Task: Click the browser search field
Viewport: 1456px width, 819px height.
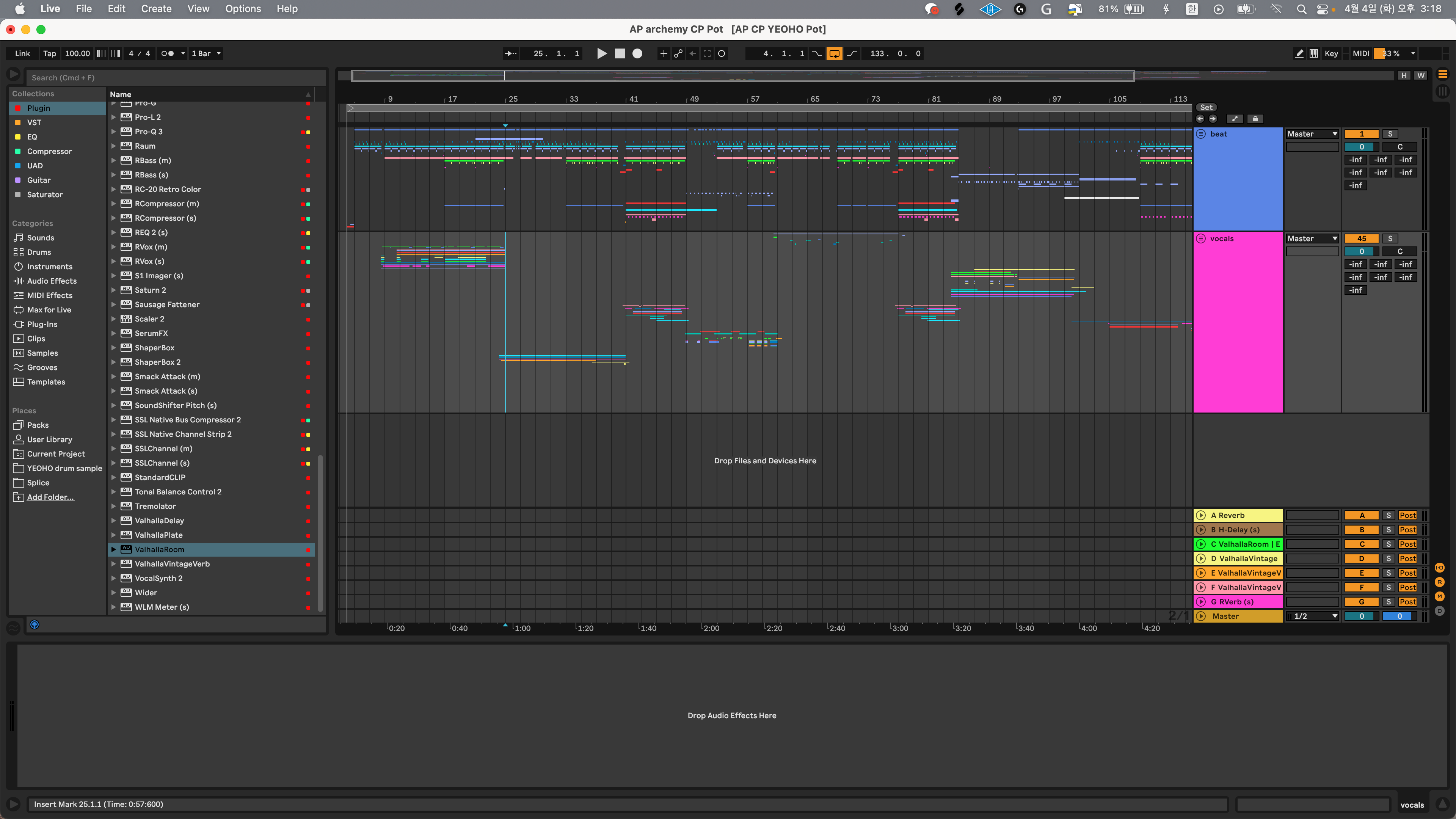Action: pyautogui.click(x=176, y=77)
